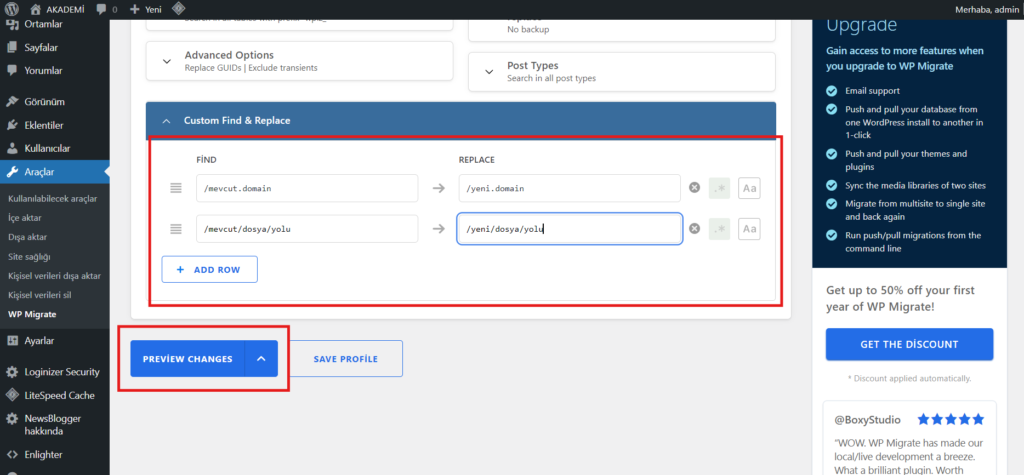
Task: Click the GET THE DISCOUNT button
Action: pyautogui.click(x=909, y=344)
